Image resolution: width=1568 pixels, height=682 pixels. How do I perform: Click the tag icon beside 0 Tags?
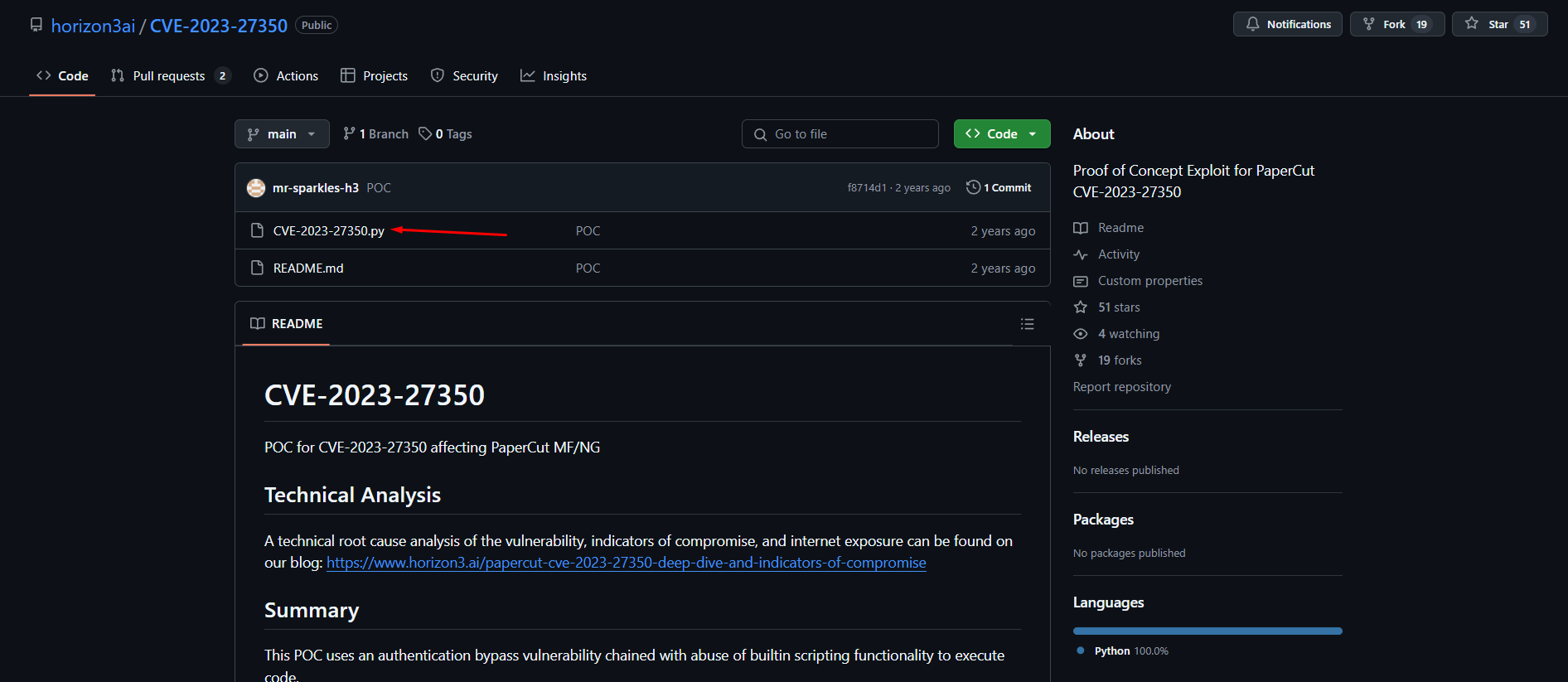point(425,133)
